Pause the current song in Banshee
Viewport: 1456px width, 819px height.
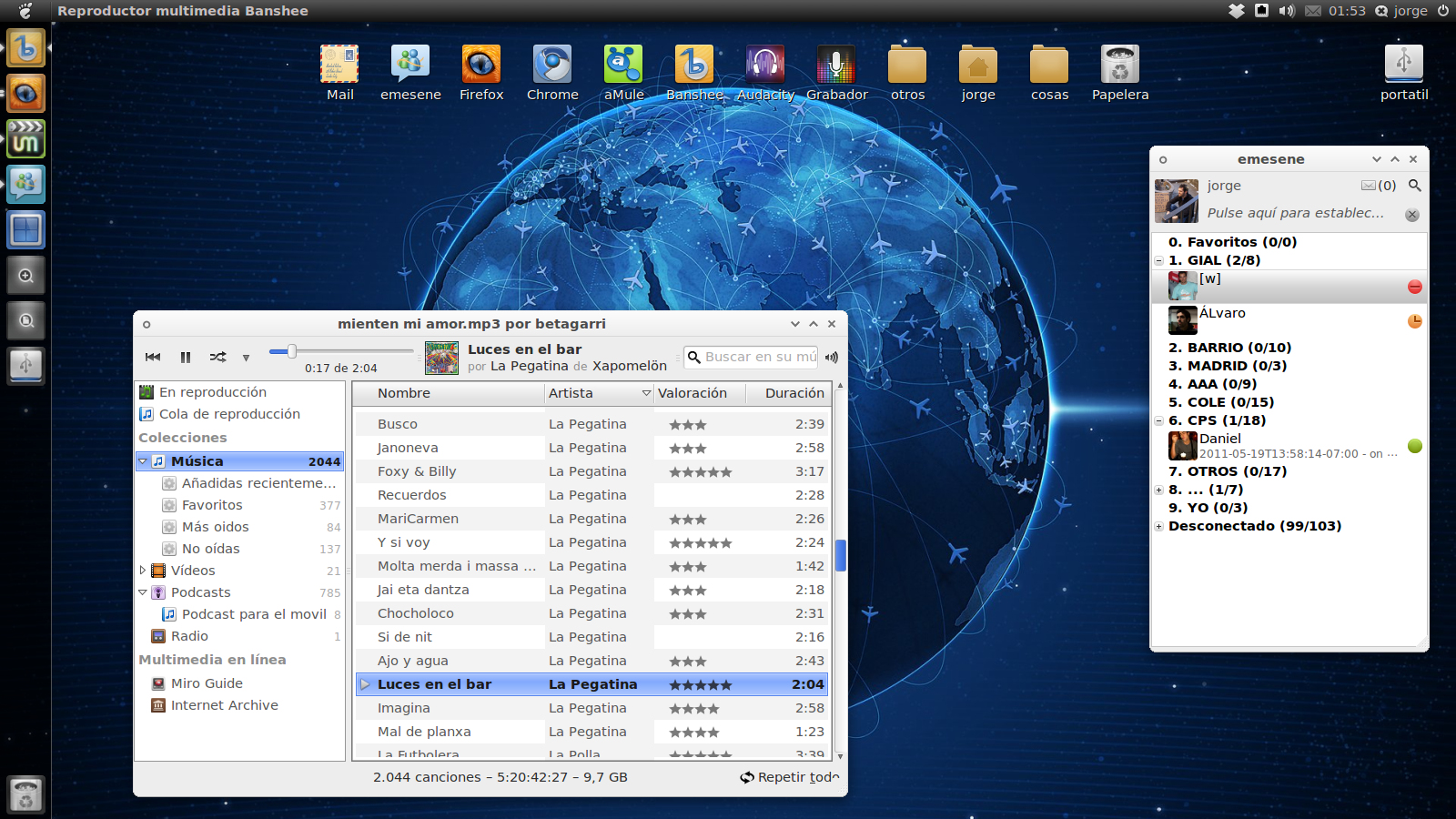pyautogui.click(x=186, y=358)
